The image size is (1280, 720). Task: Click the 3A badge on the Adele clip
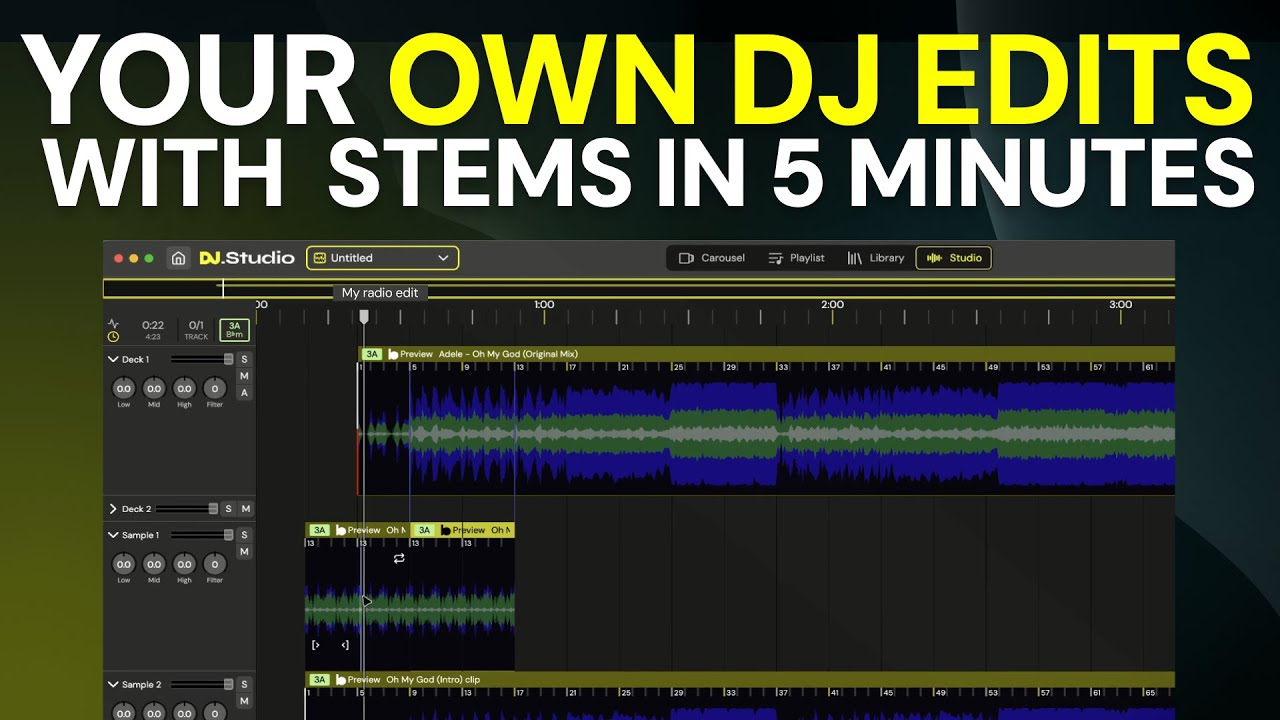[372, 354]
